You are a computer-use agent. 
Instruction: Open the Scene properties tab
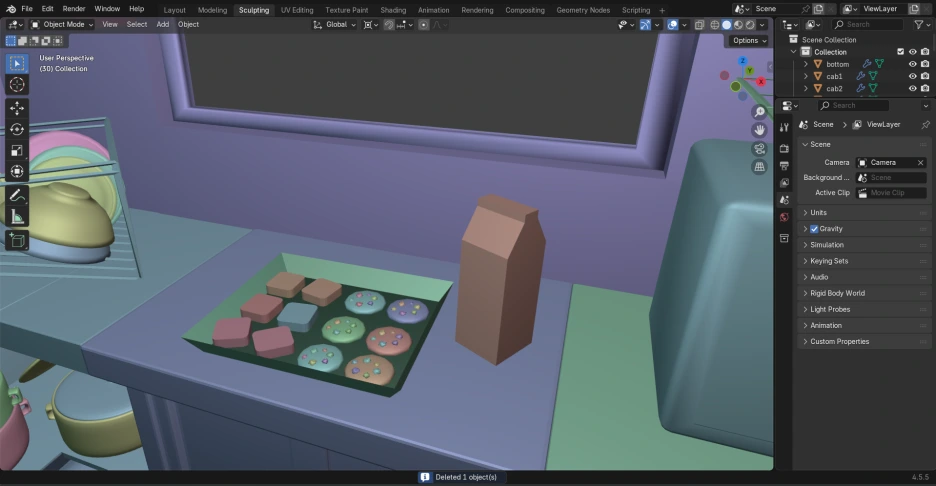784,200
